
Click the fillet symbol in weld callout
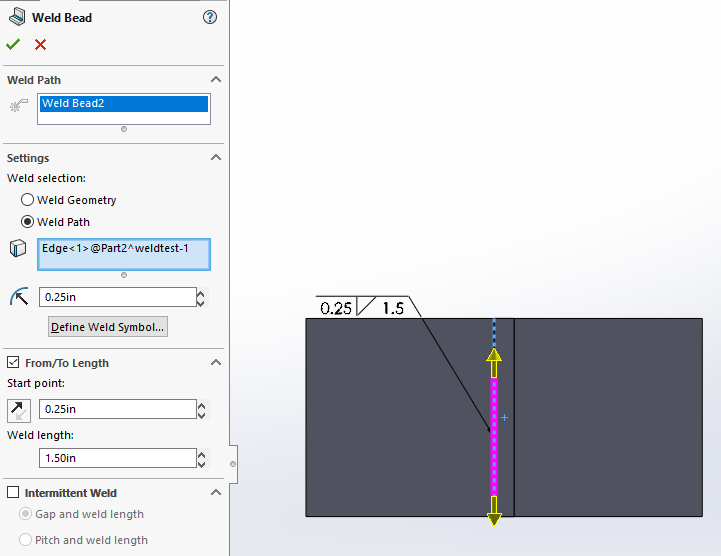point(366,306)
